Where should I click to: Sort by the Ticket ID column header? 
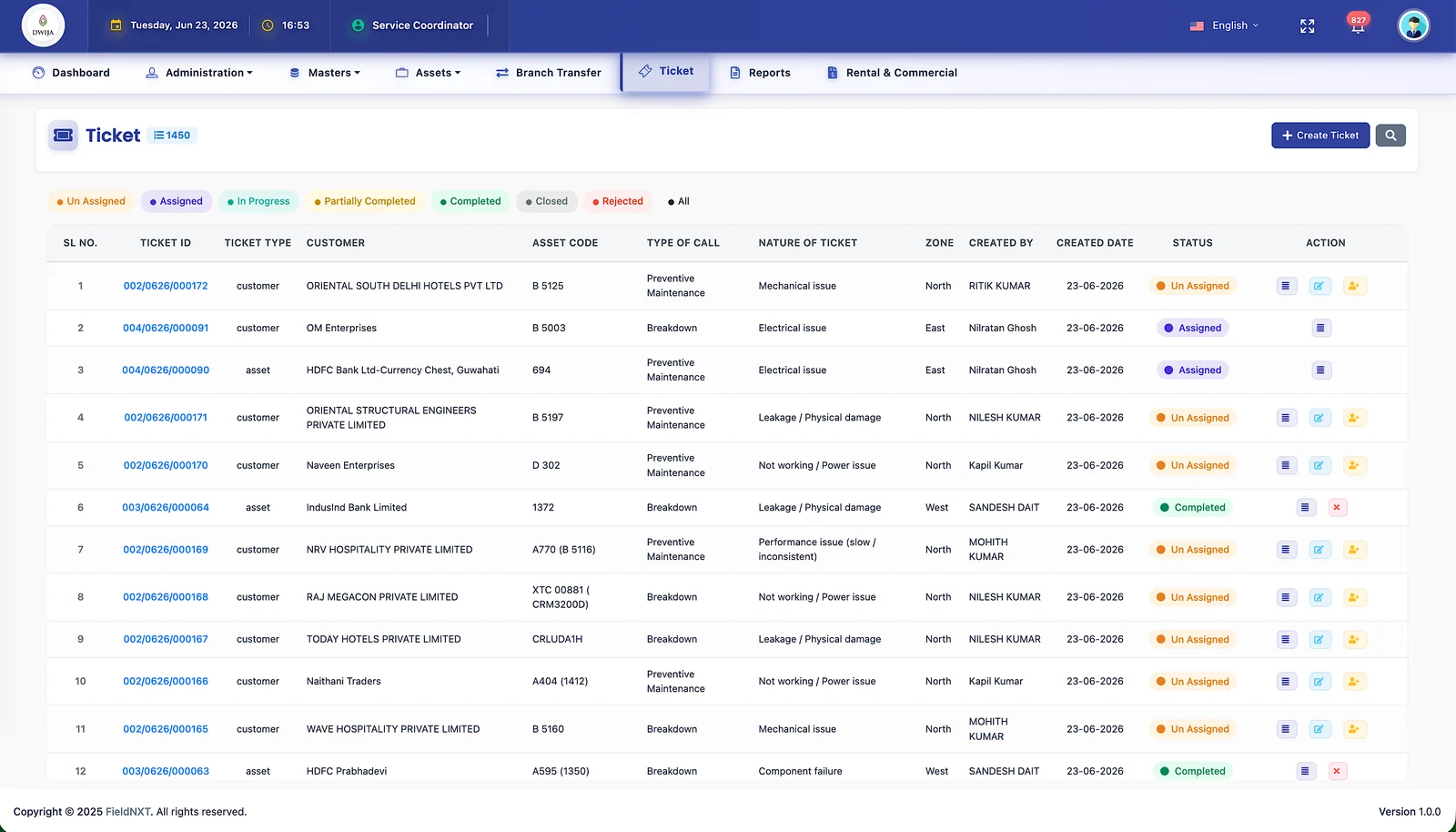tap(166, 243)
